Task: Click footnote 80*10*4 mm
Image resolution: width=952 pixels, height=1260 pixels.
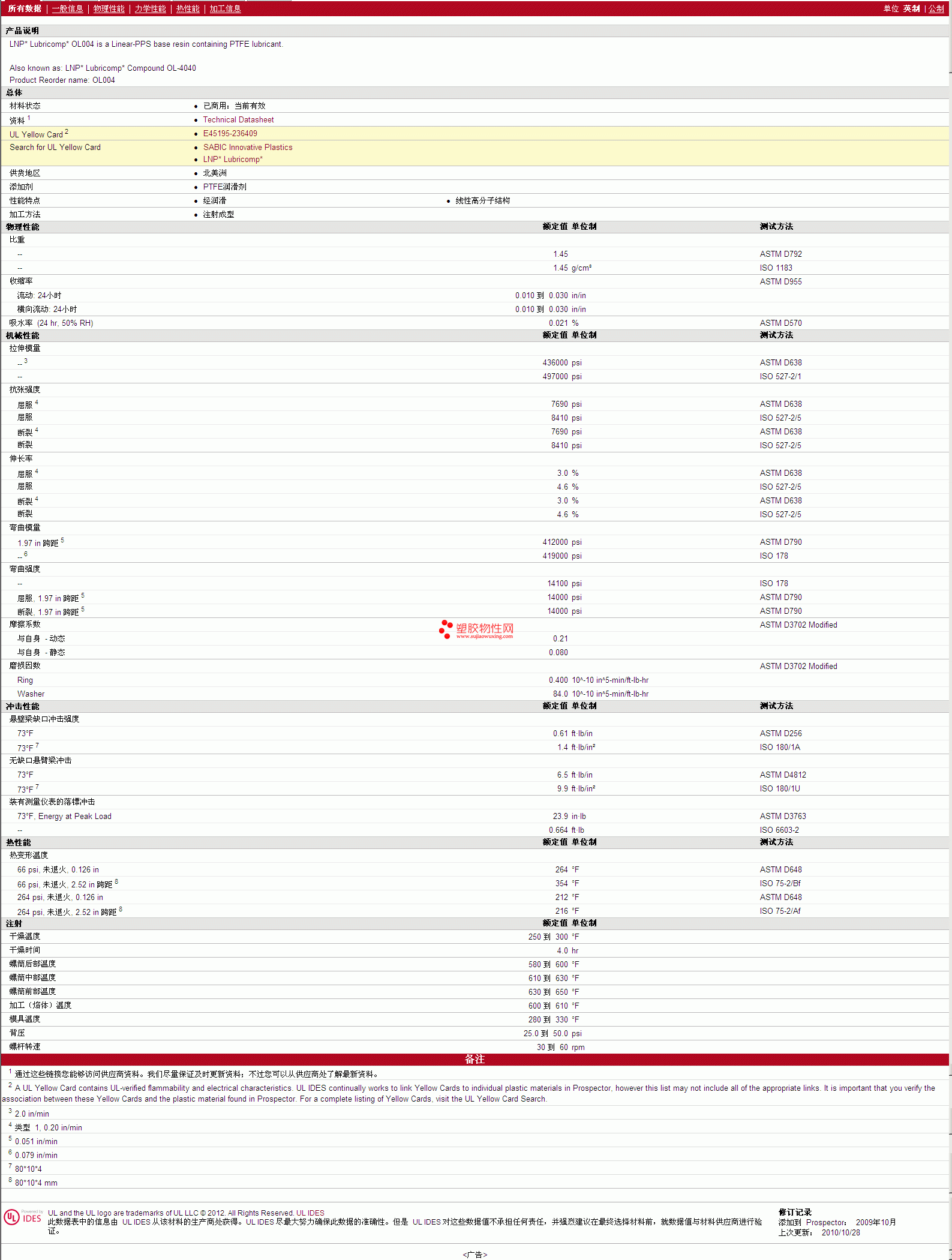Action: click(x=36, y=1183)
